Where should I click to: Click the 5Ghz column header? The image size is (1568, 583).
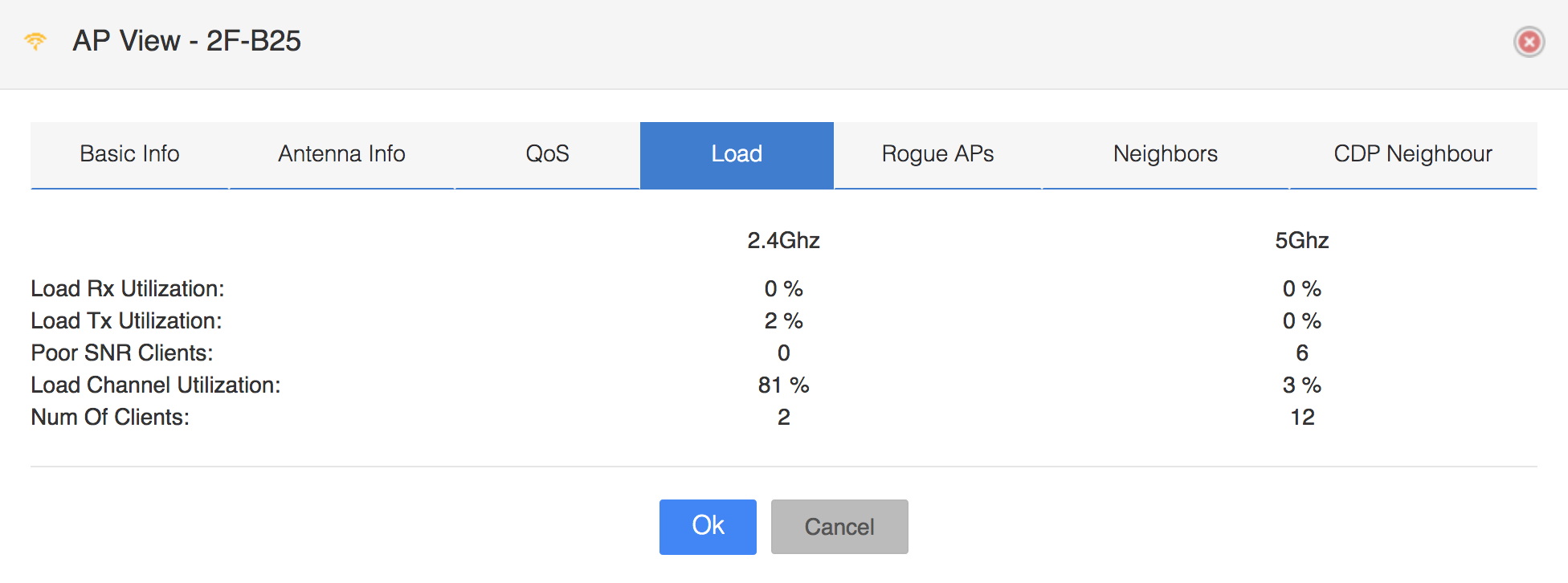click(1302, 241)
